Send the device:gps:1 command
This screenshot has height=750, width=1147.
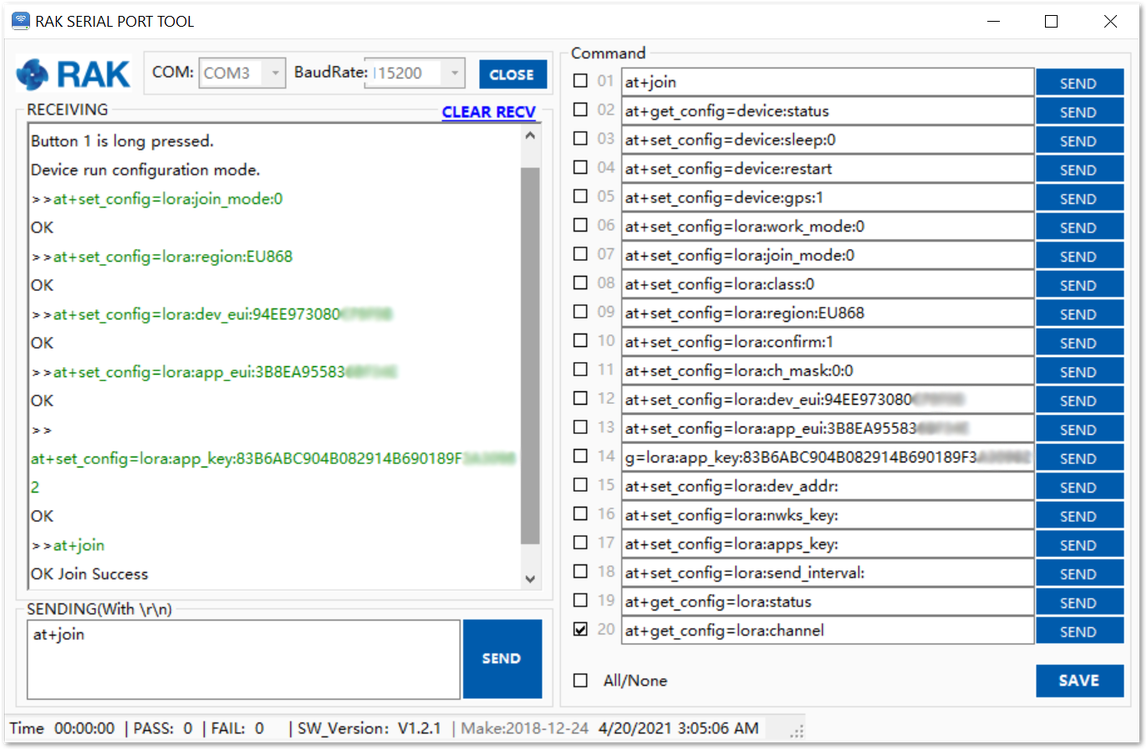point(1079,198)
